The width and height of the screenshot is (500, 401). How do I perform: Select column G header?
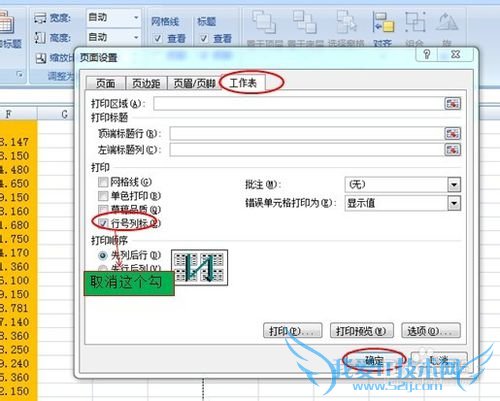(55, 114)
